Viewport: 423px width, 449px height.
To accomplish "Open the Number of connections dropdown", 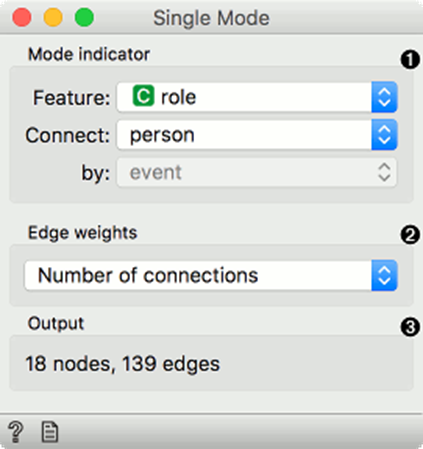I will click(211, 276).
